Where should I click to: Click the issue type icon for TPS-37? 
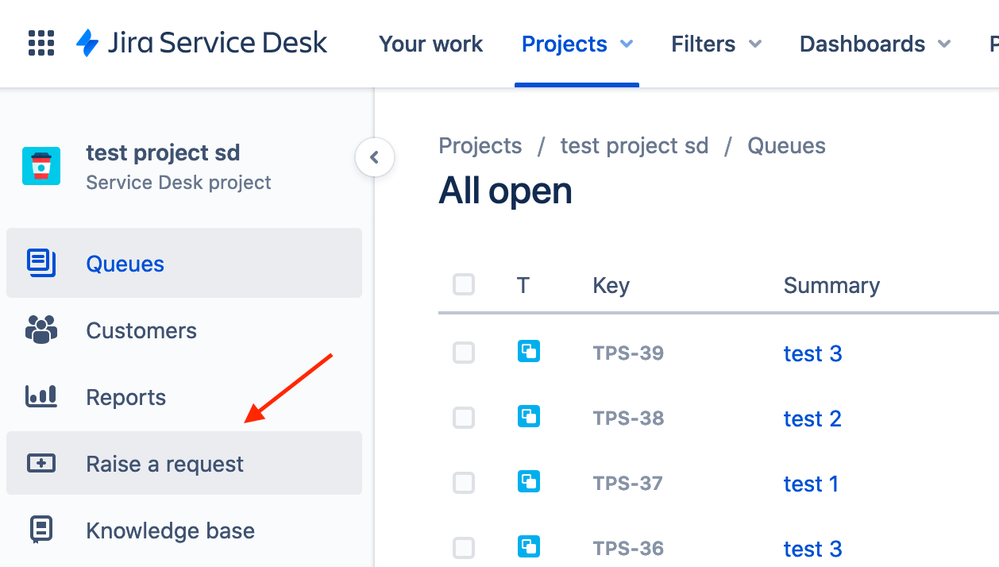529,482
